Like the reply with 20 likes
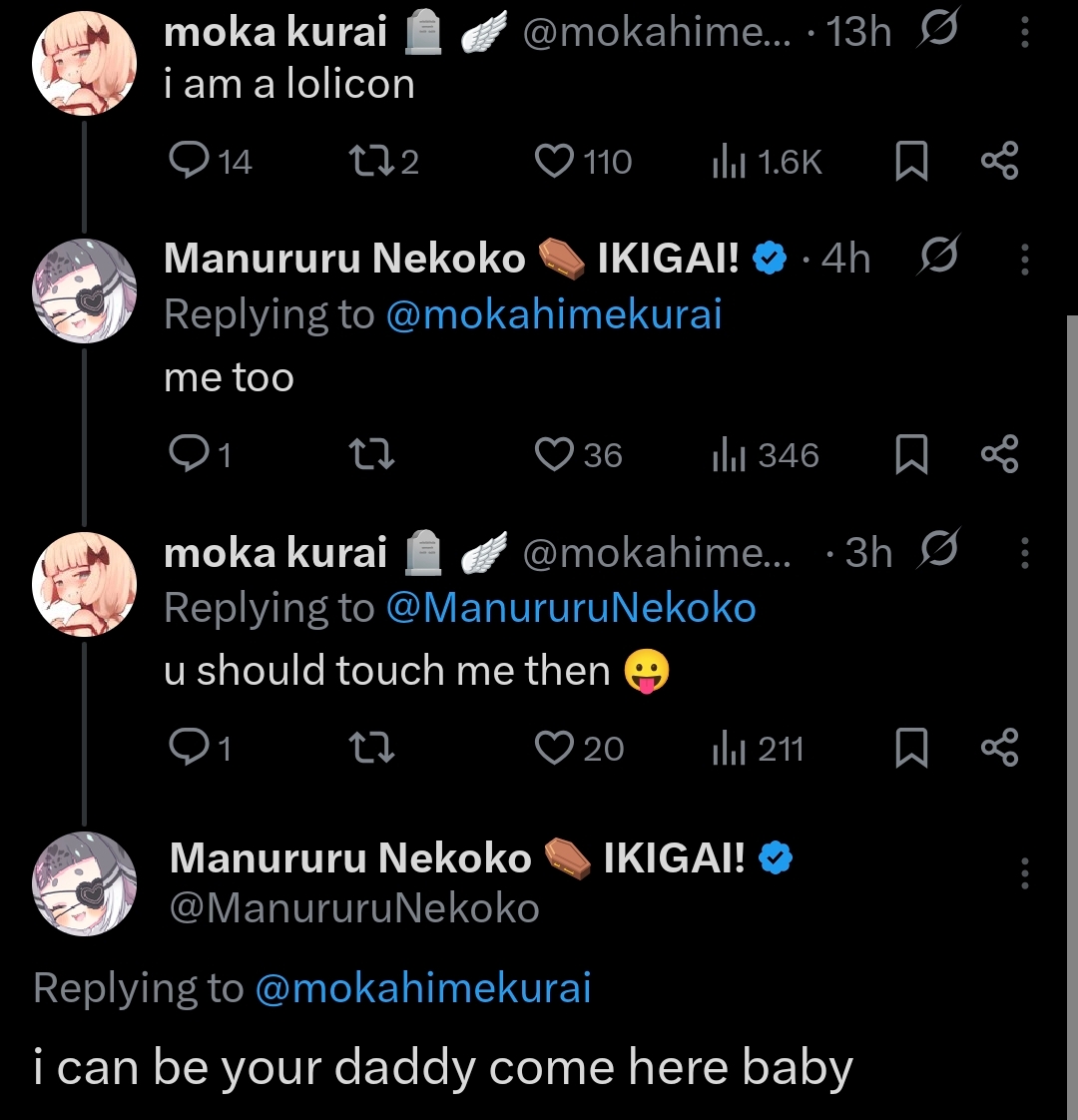 coord(555,749)
